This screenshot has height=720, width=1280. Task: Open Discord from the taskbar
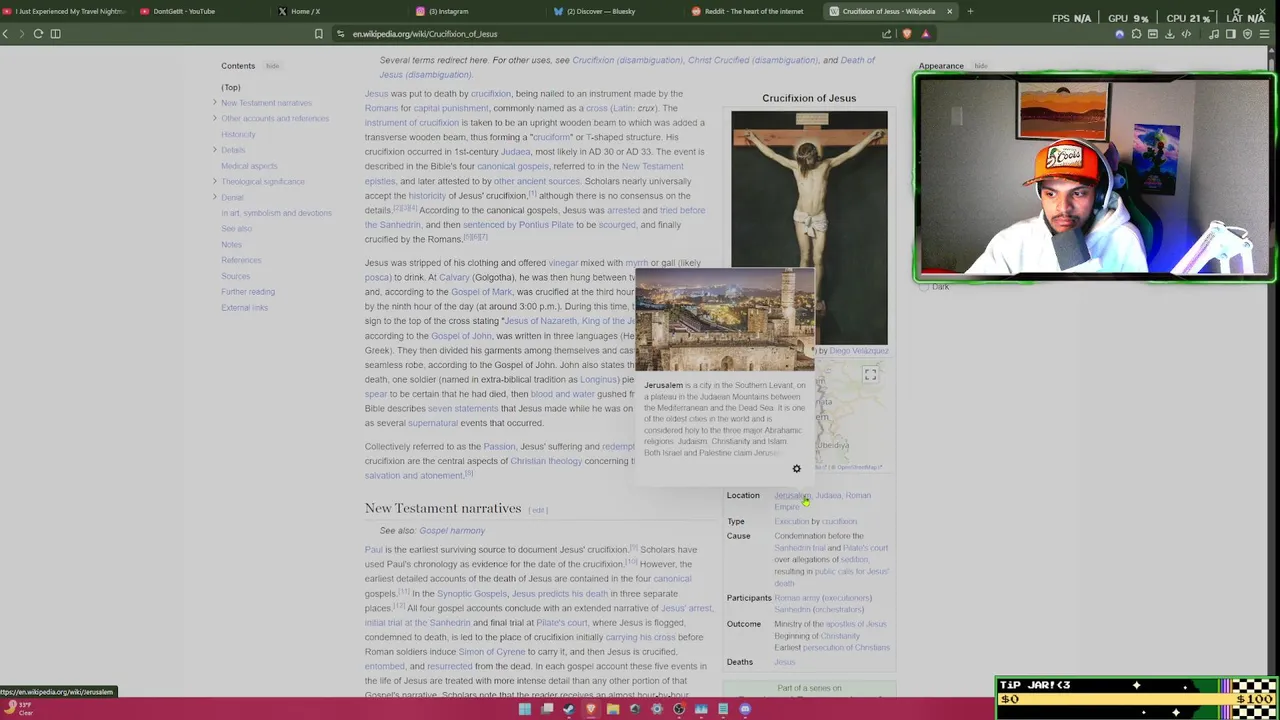point(745,709)
